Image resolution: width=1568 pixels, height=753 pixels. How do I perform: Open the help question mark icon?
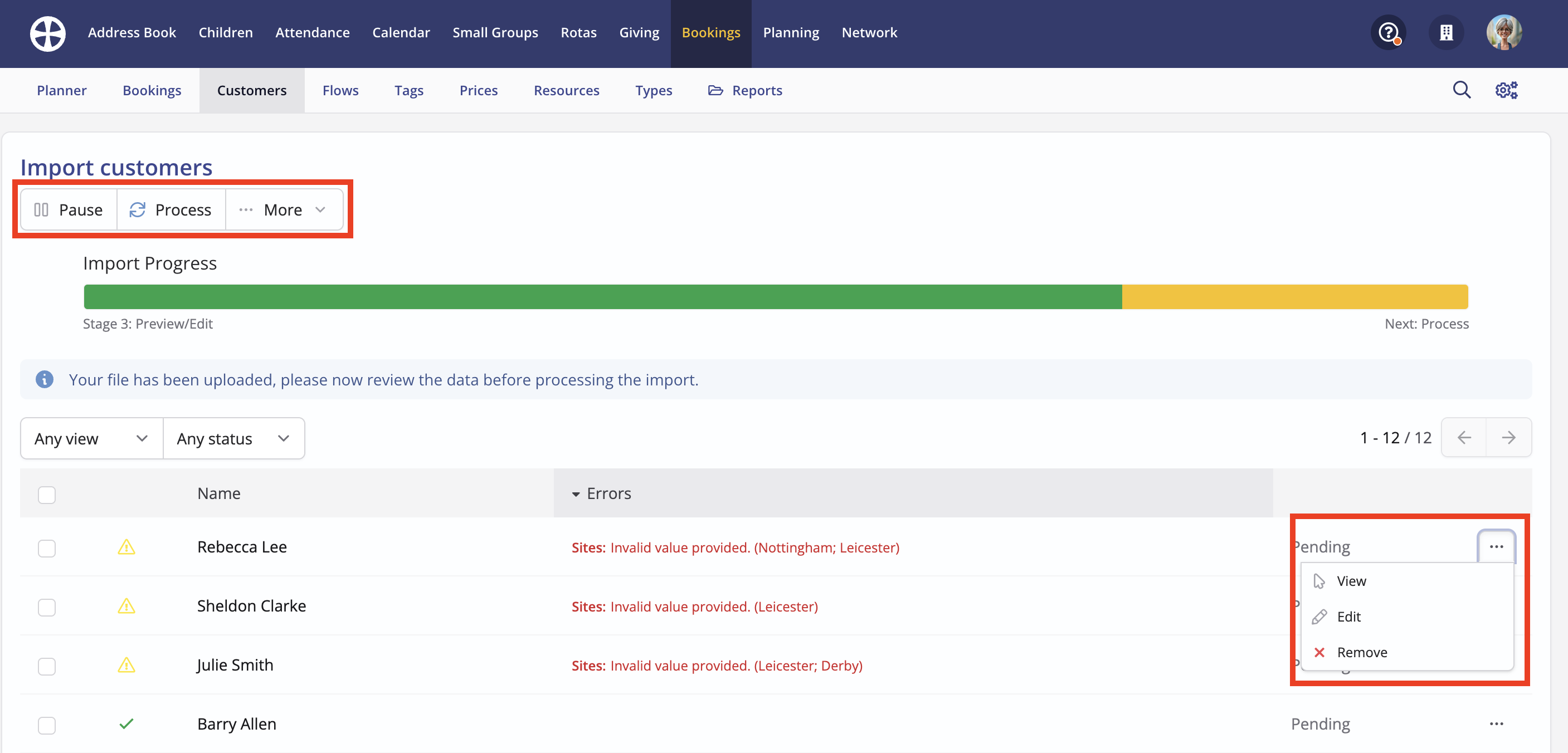(1389, 32)
